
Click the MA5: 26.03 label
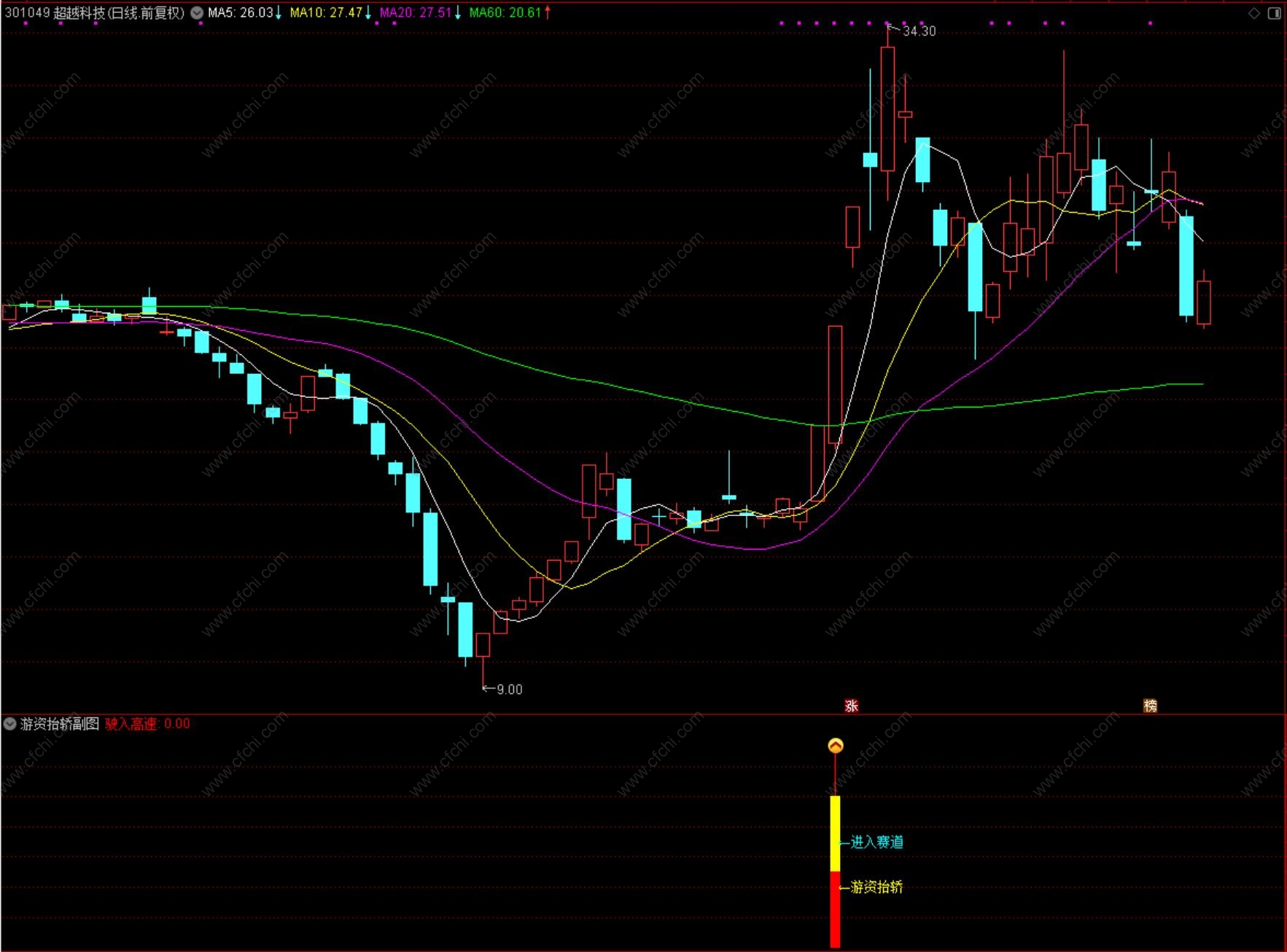(241, 12)
